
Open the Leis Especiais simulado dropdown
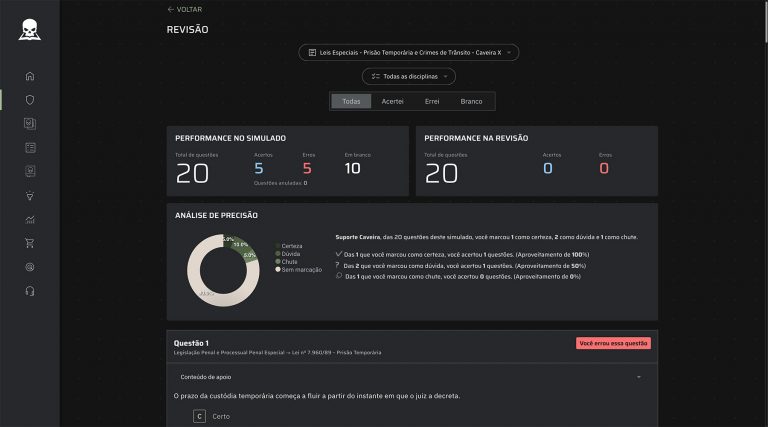click(x=408, y=52)
